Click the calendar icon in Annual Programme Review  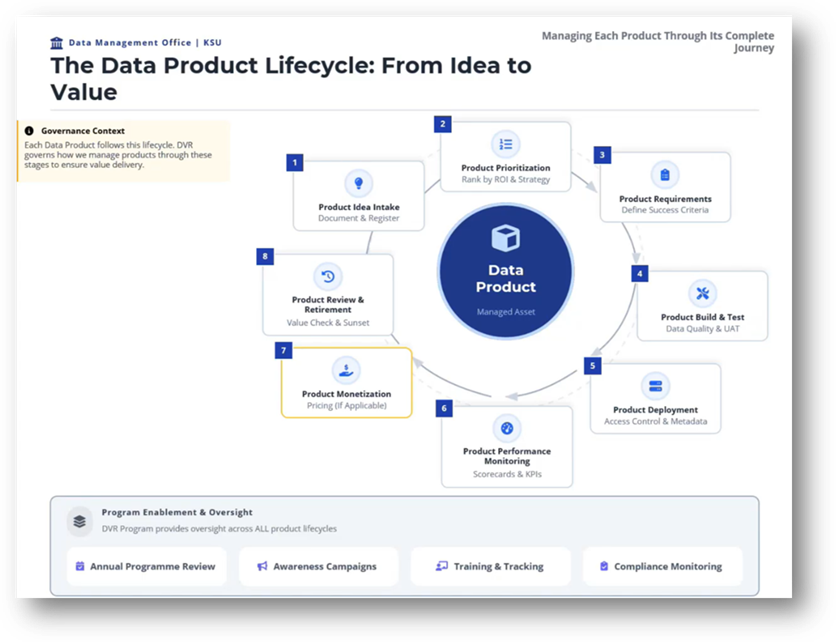80,566
